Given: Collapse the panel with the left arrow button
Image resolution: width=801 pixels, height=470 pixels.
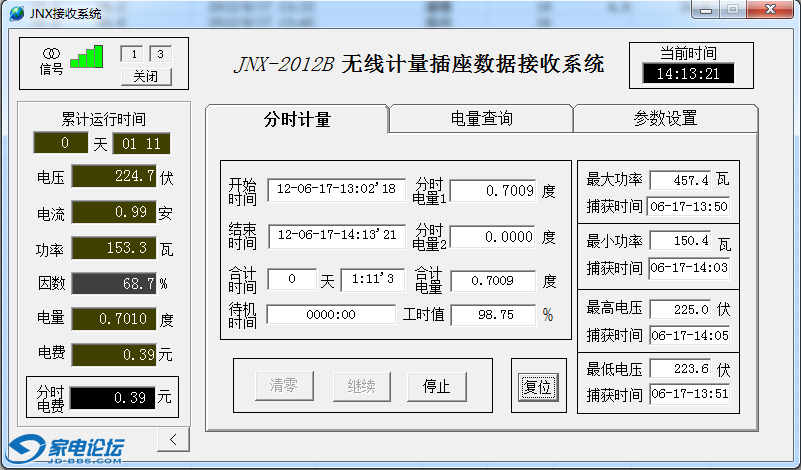Looking at the screenshot, I should click(173, 439).
